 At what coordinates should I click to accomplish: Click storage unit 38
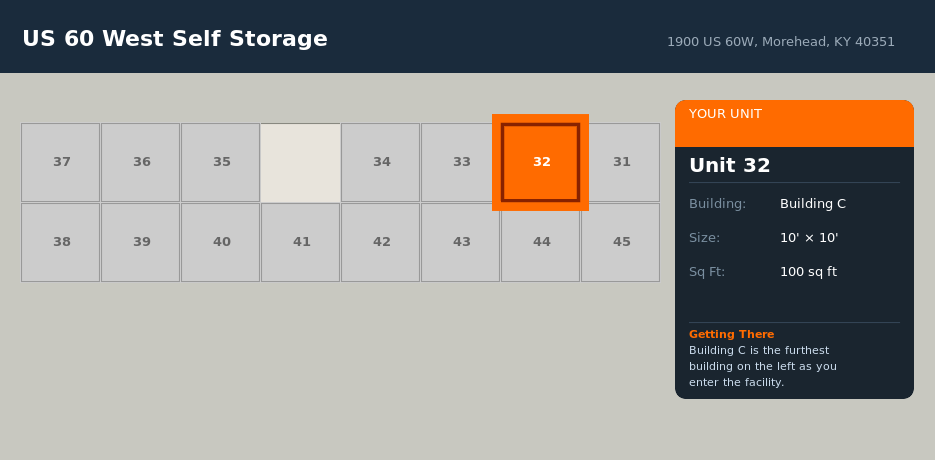coord(60,242)
